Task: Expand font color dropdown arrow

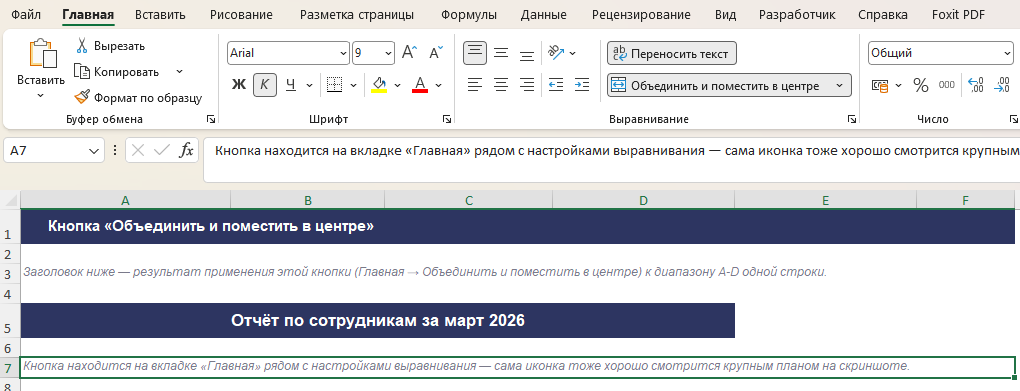Action: pos(438,85)
